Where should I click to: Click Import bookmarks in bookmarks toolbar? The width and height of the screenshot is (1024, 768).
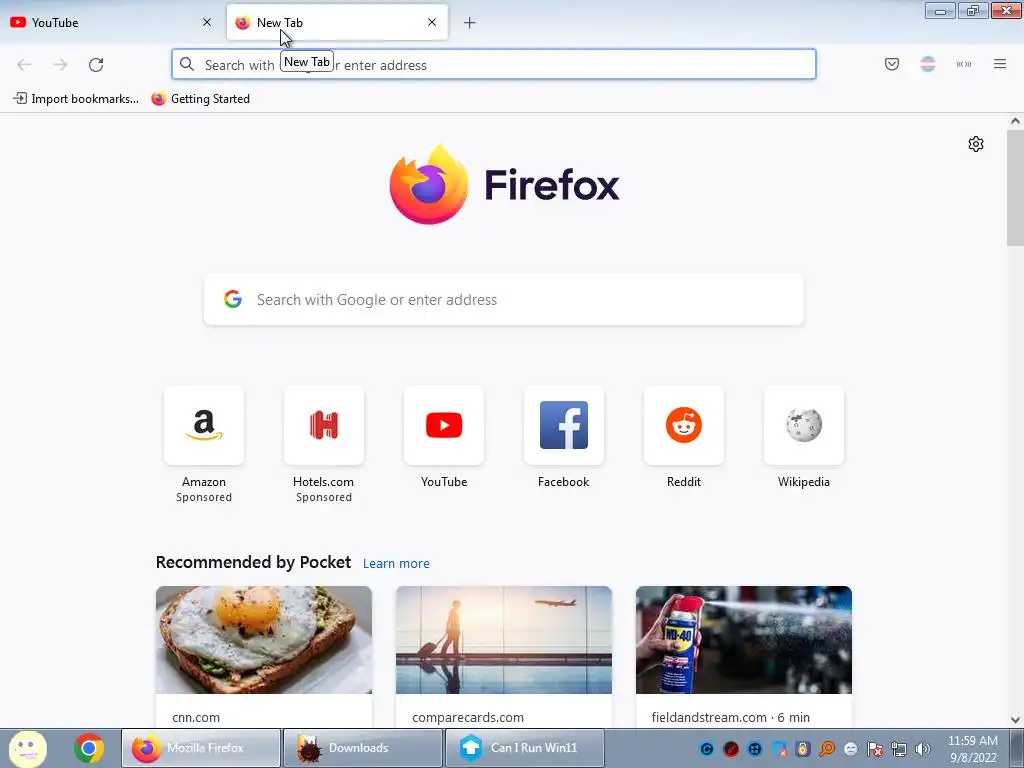(76, 99)
